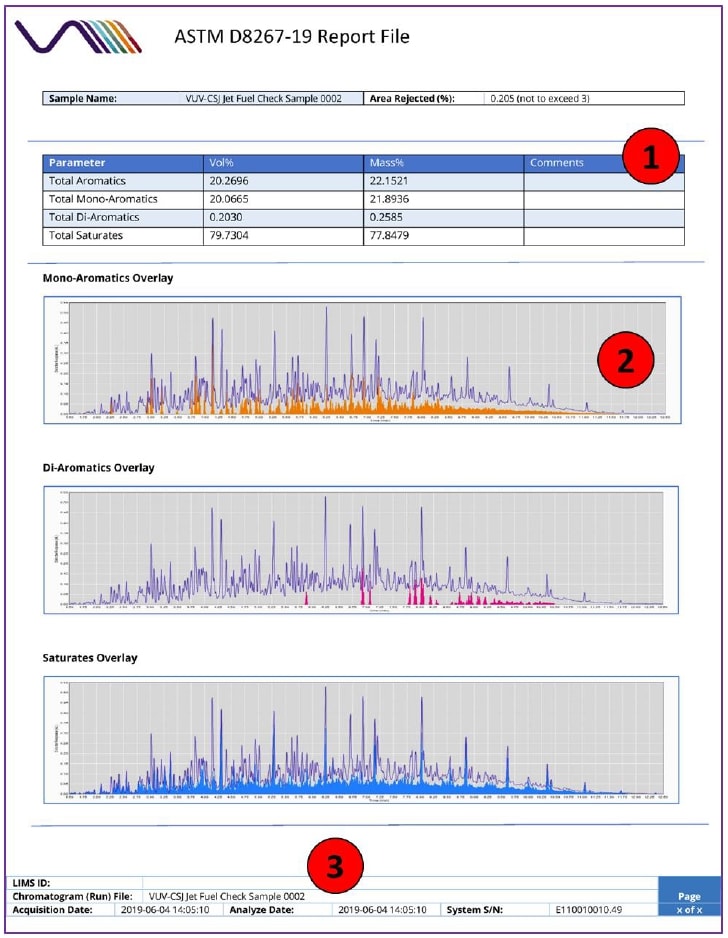Select the Parameter column header
Viewport: 728px width, 938px height.
pos(77,163)
